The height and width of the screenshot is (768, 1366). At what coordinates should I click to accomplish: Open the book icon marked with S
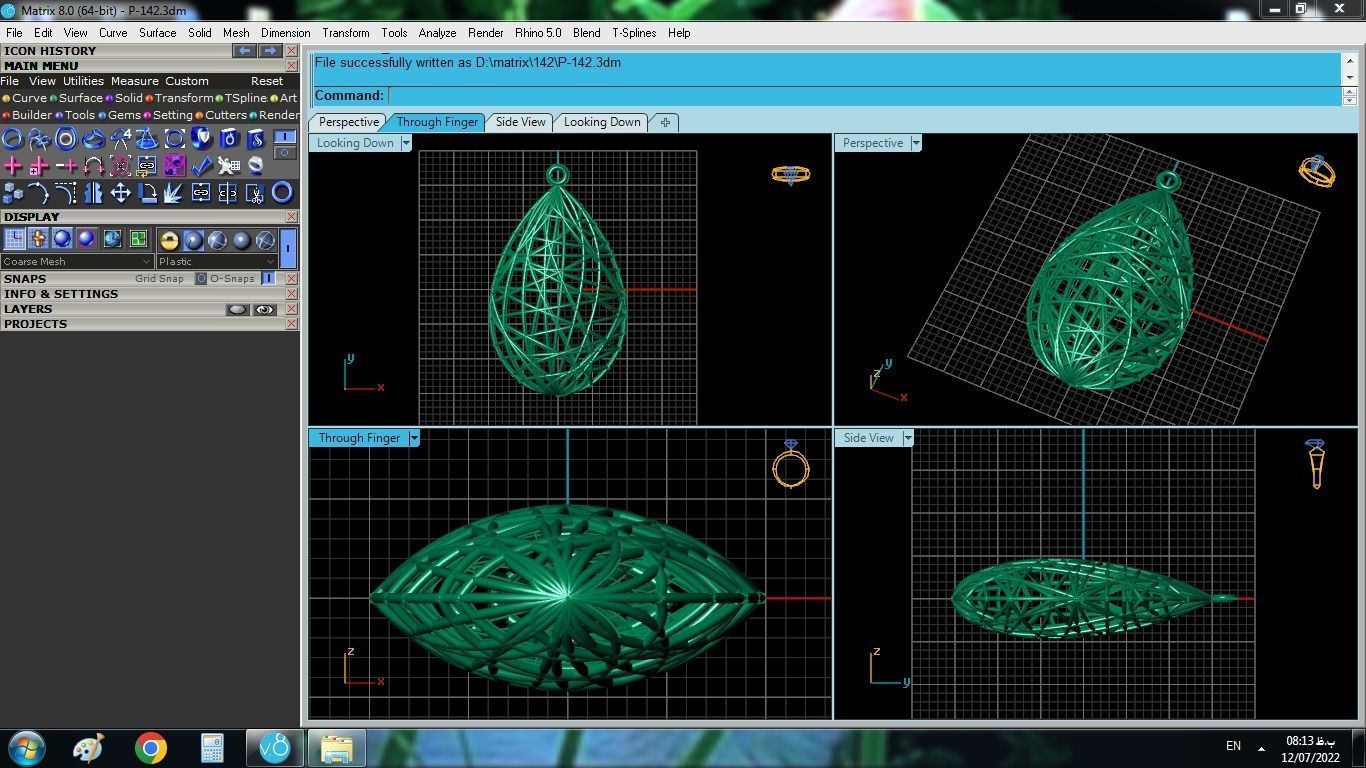point(255,139)
